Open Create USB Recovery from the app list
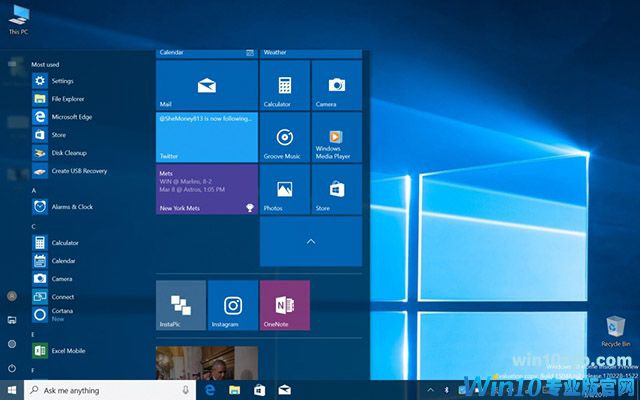 coord(79,171)
